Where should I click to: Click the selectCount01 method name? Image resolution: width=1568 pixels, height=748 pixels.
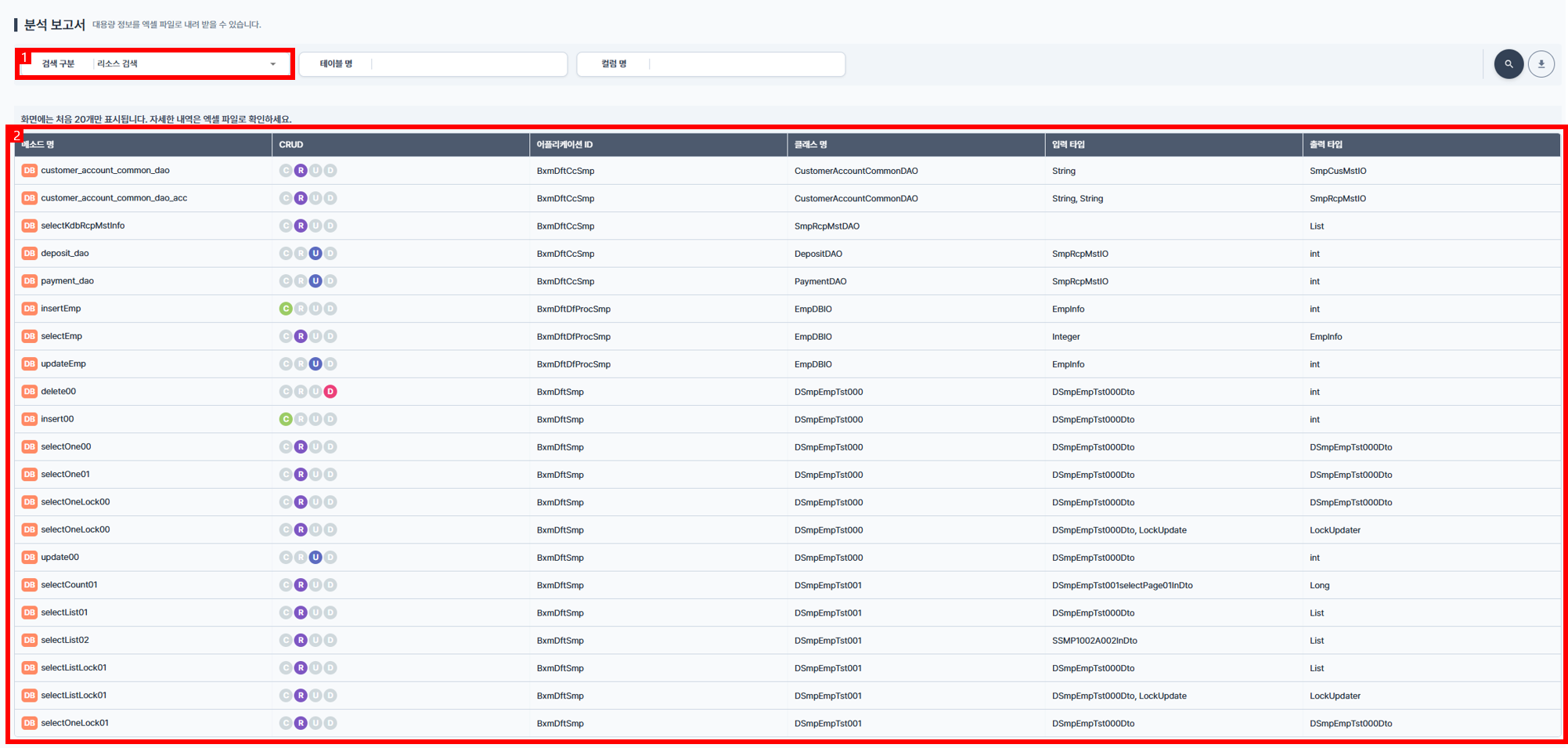(x=69, y=584)
